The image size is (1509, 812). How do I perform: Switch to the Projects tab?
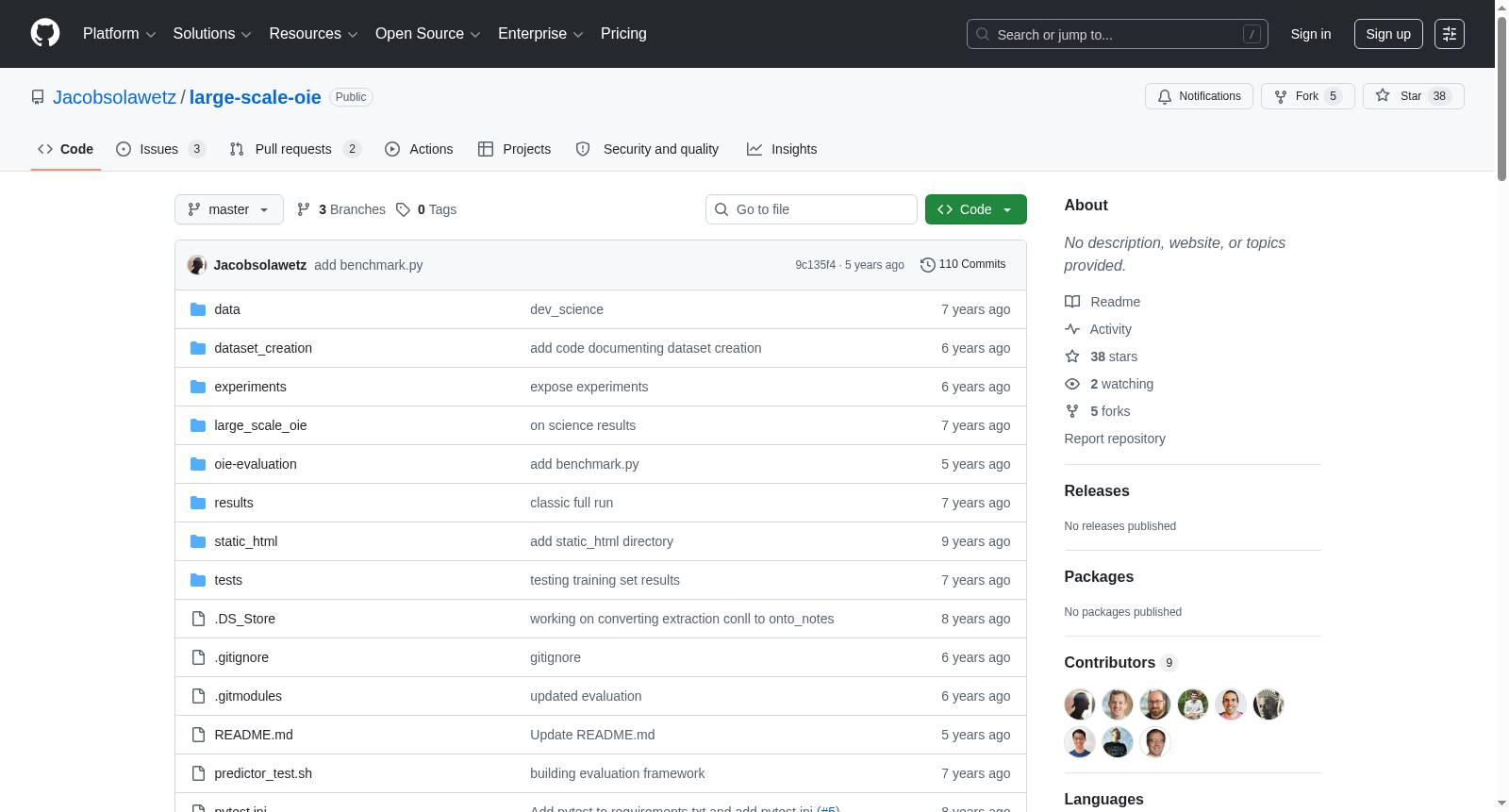click(x=515, y=149)
